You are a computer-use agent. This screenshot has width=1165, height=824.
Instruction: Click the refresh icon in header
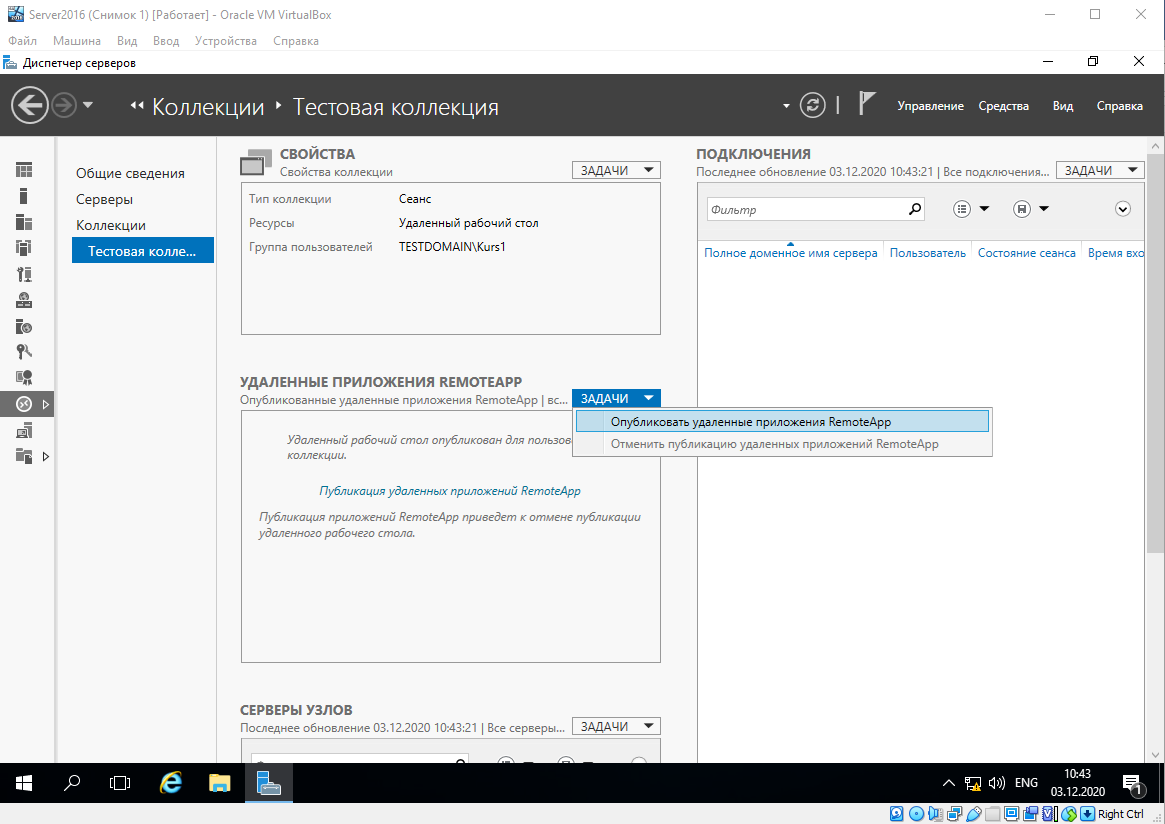(814, 106)
